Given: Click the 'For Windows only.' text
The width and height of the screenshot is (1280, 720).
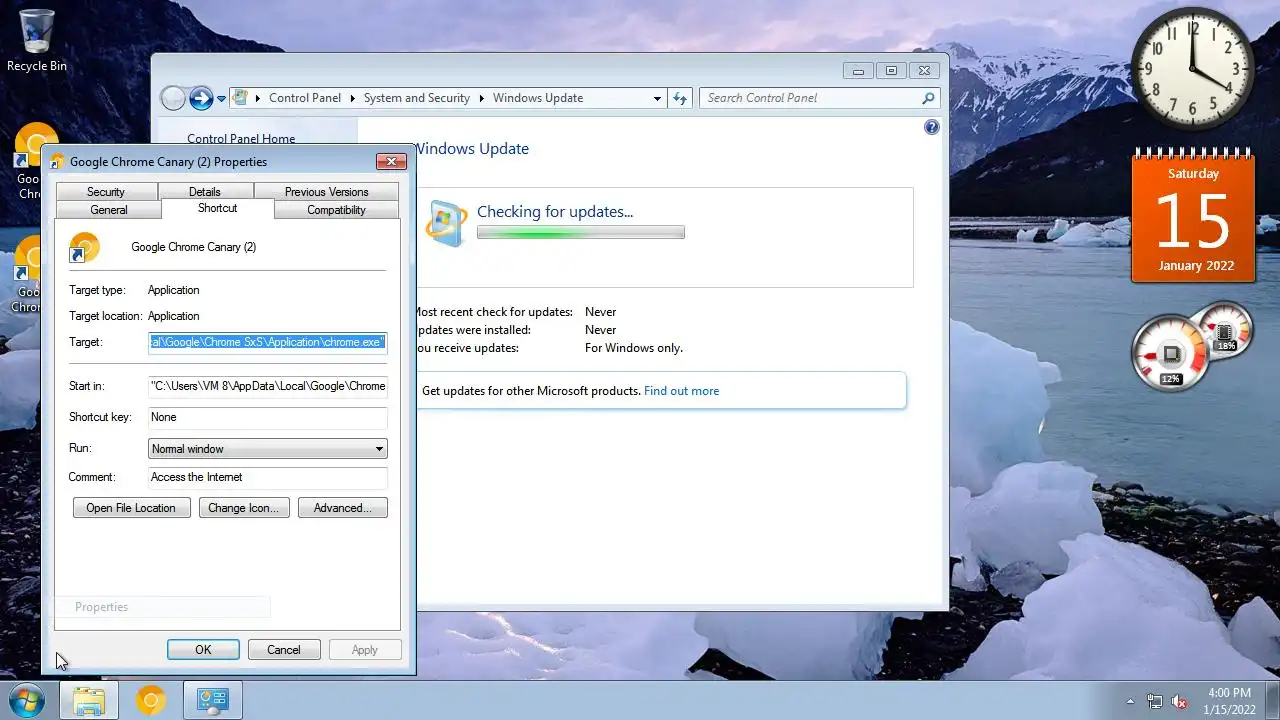Looking at the screenshot, I should [634, 348].
